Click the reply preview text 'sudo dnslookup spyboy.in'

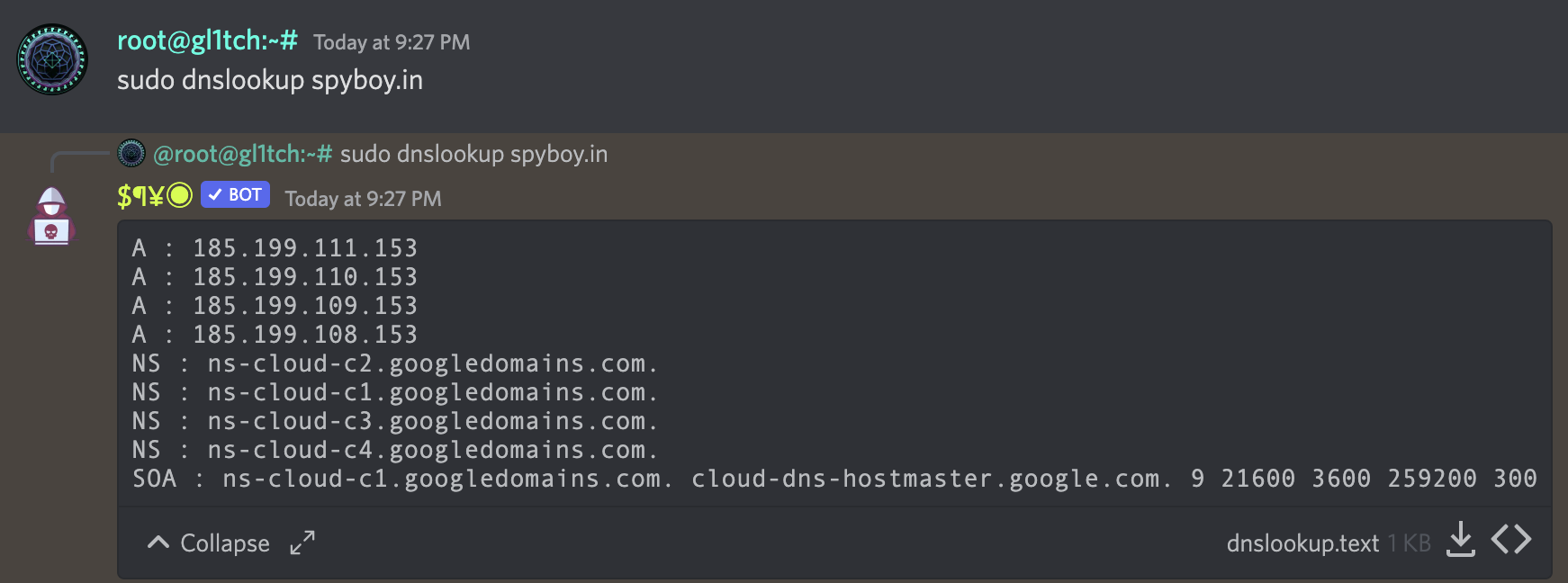(x=473, y=155)
